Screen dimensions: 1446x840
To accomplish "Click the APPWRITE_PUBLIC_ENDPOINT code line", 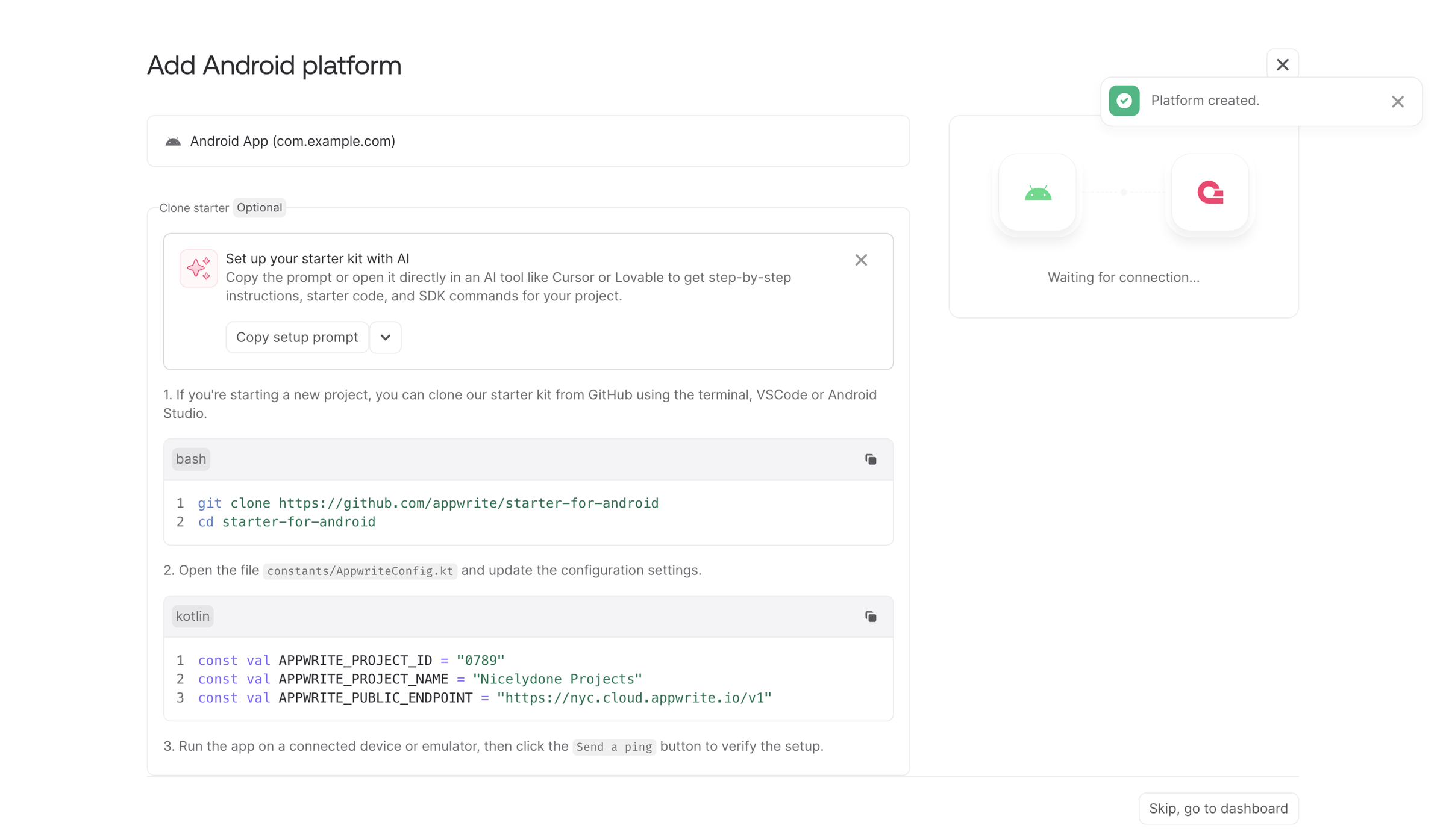I will (x=485, y=698).
